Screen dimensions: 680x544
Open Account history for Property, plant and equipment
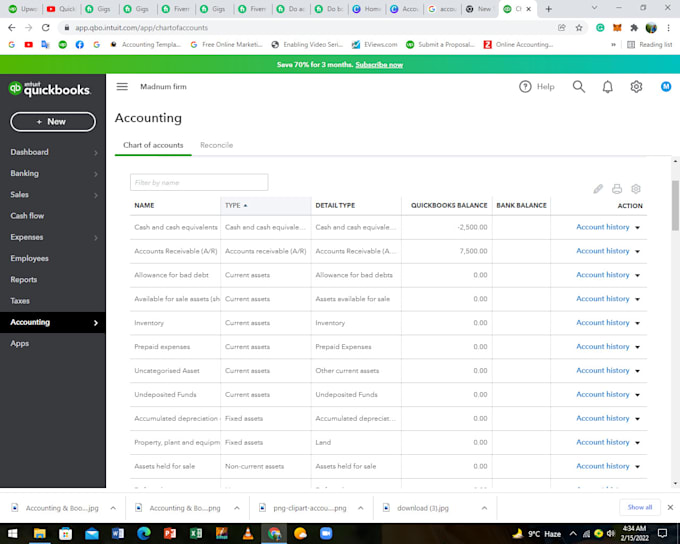click(602, 442)
